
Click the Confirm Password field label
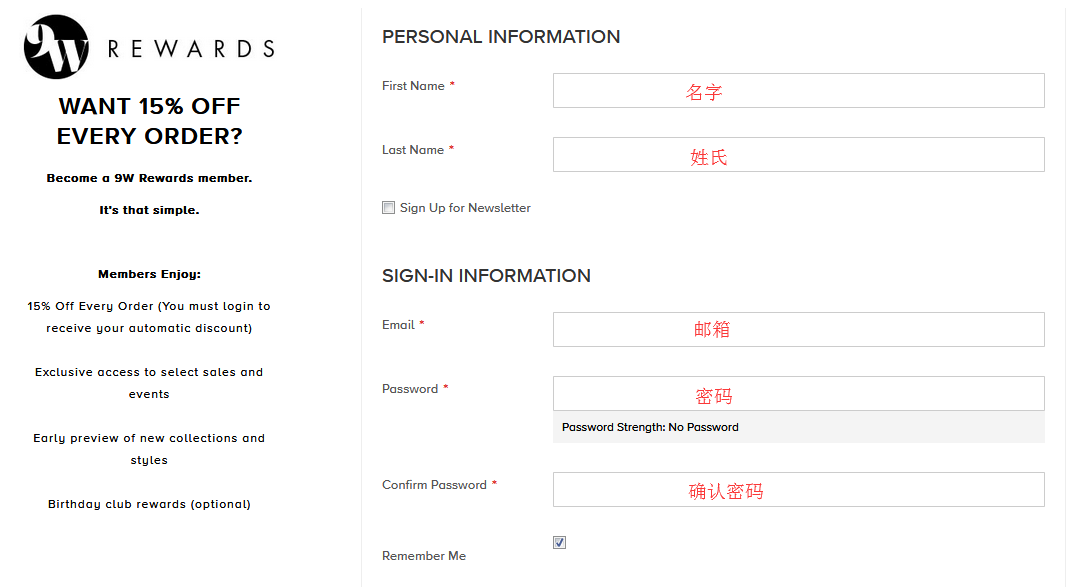(434, 485)
